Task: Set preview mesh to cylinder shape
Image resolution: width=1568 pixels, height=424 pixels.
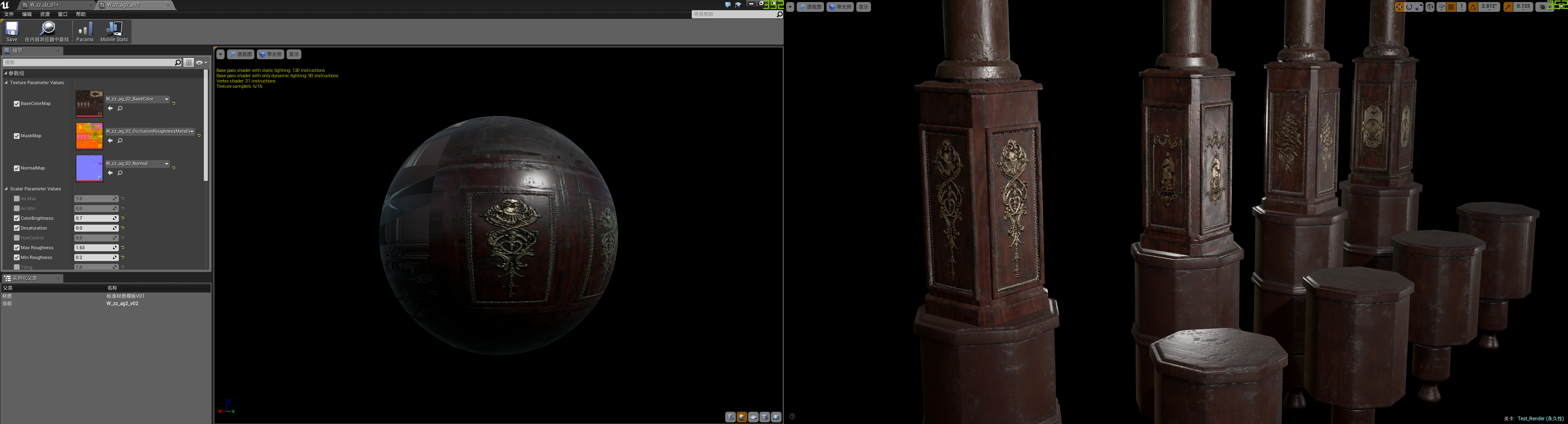Action: pos(731,417)
